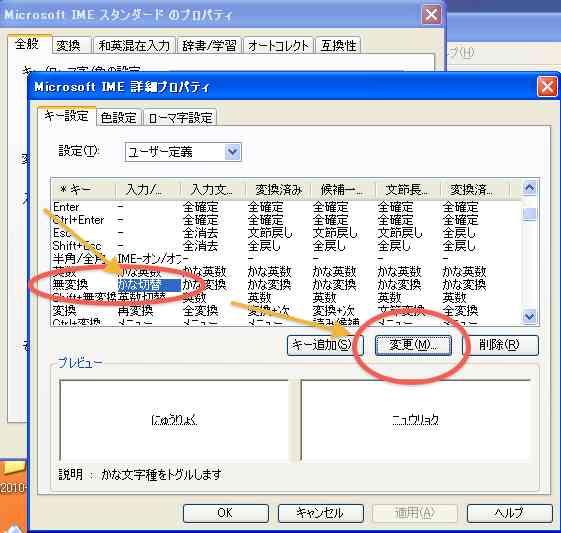Select the 無変換 key row label
Image resolution: width=561 pixels, height=533 pixels.
[70, 285]
